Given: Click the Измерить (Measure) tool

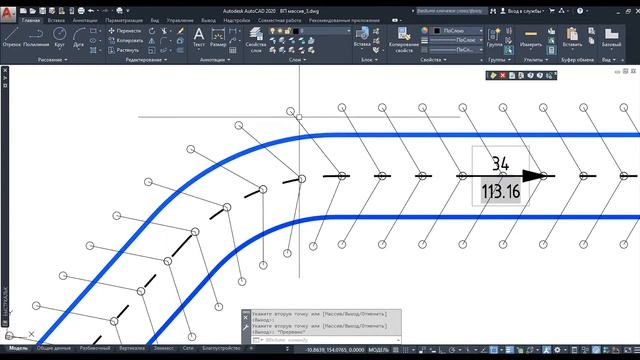Looking at the screenshot, I should 531,37.
